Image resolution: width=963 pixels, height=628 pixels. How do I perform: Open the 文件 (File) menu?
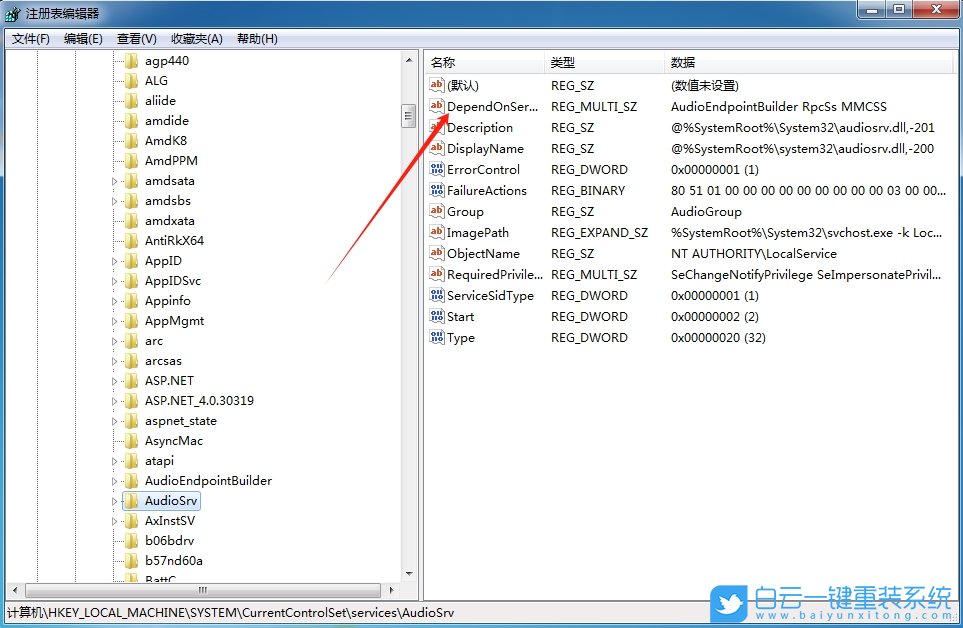tap(31, 38)
